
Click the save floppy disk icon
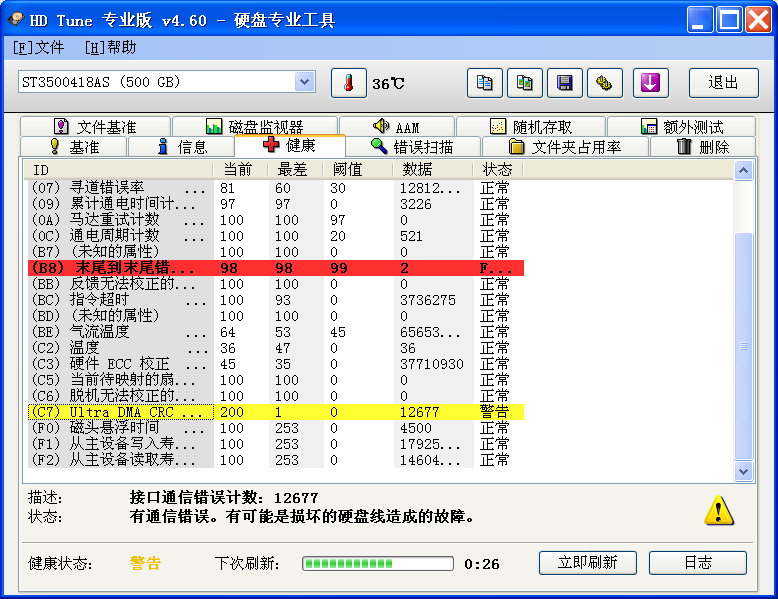[565, 83]
